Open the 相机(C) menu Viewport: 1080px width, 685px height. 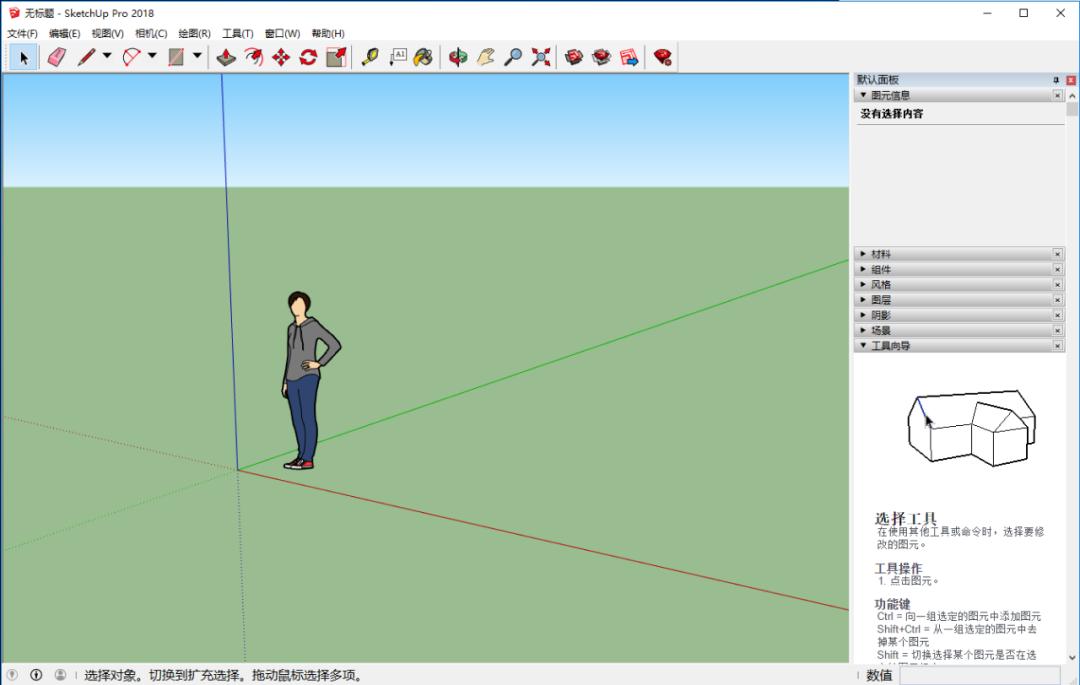pyautogui.click(x=151, y=33)
